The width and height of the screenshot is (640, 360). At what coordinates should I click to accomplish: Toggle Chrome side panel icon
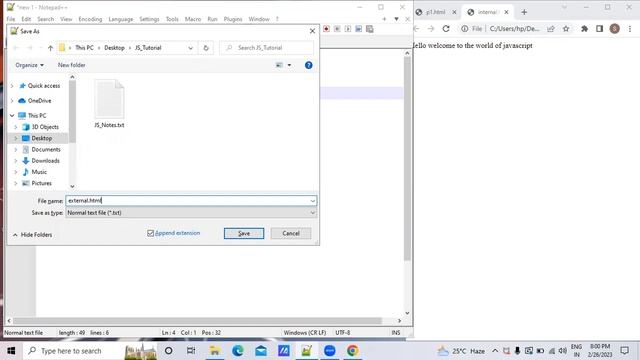pyautogui.click(x=599, y=29)
